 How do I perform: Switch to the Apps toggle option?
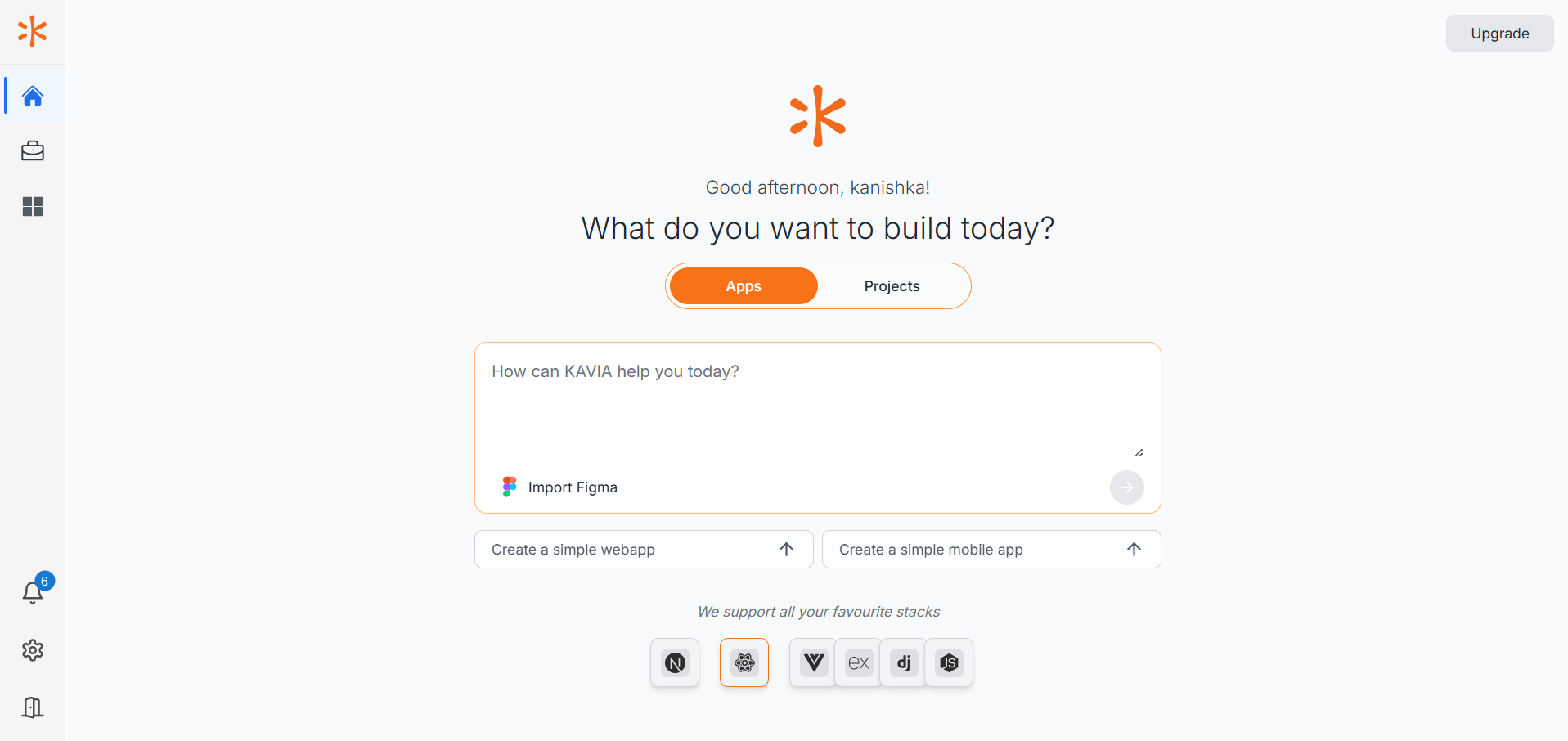tap(744, 286)
